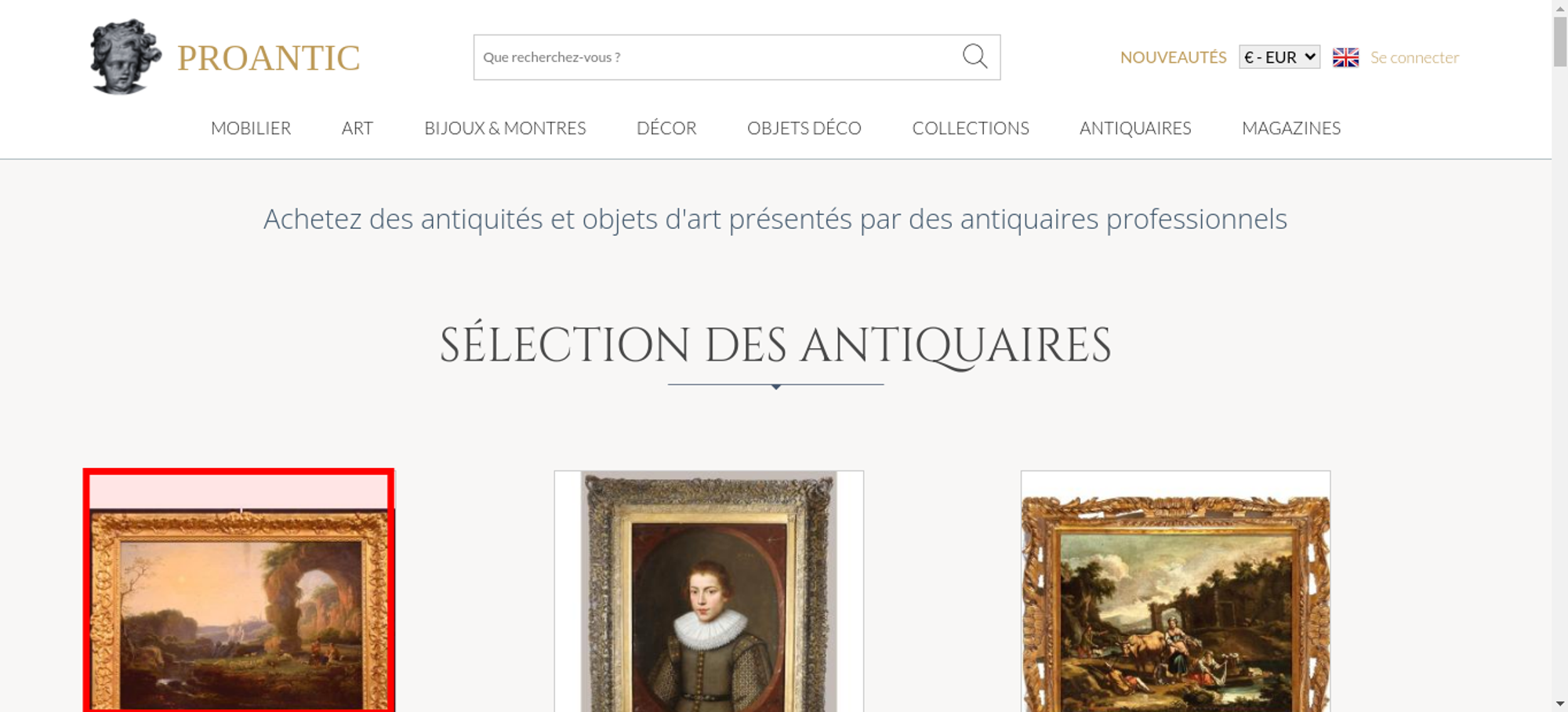Click the magnifying glass search icon
The width and height of the screenshot is (1568, 712).
click(975, 56)
